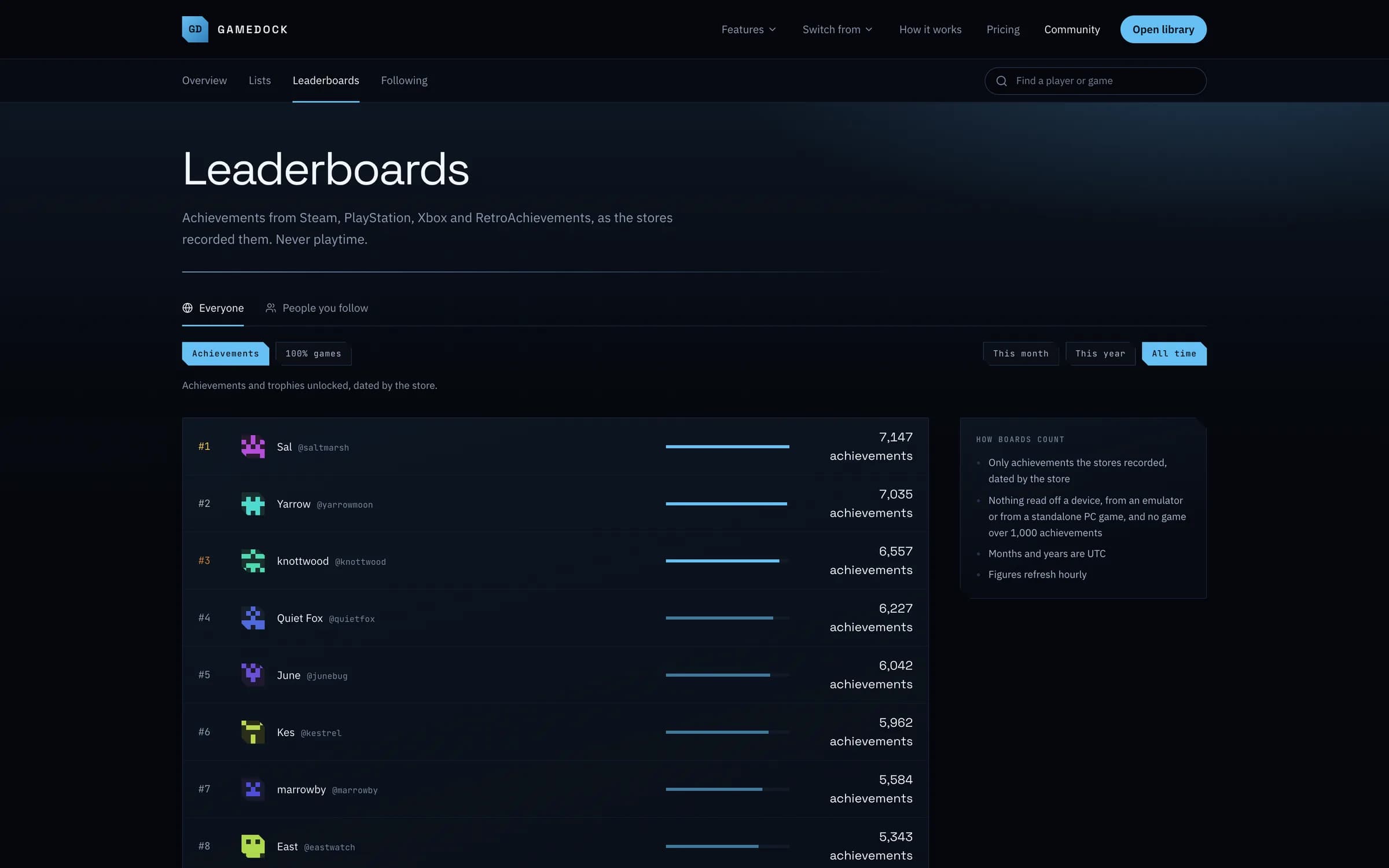Open knottwood's green pixel avatar

[x=253, y=561]
